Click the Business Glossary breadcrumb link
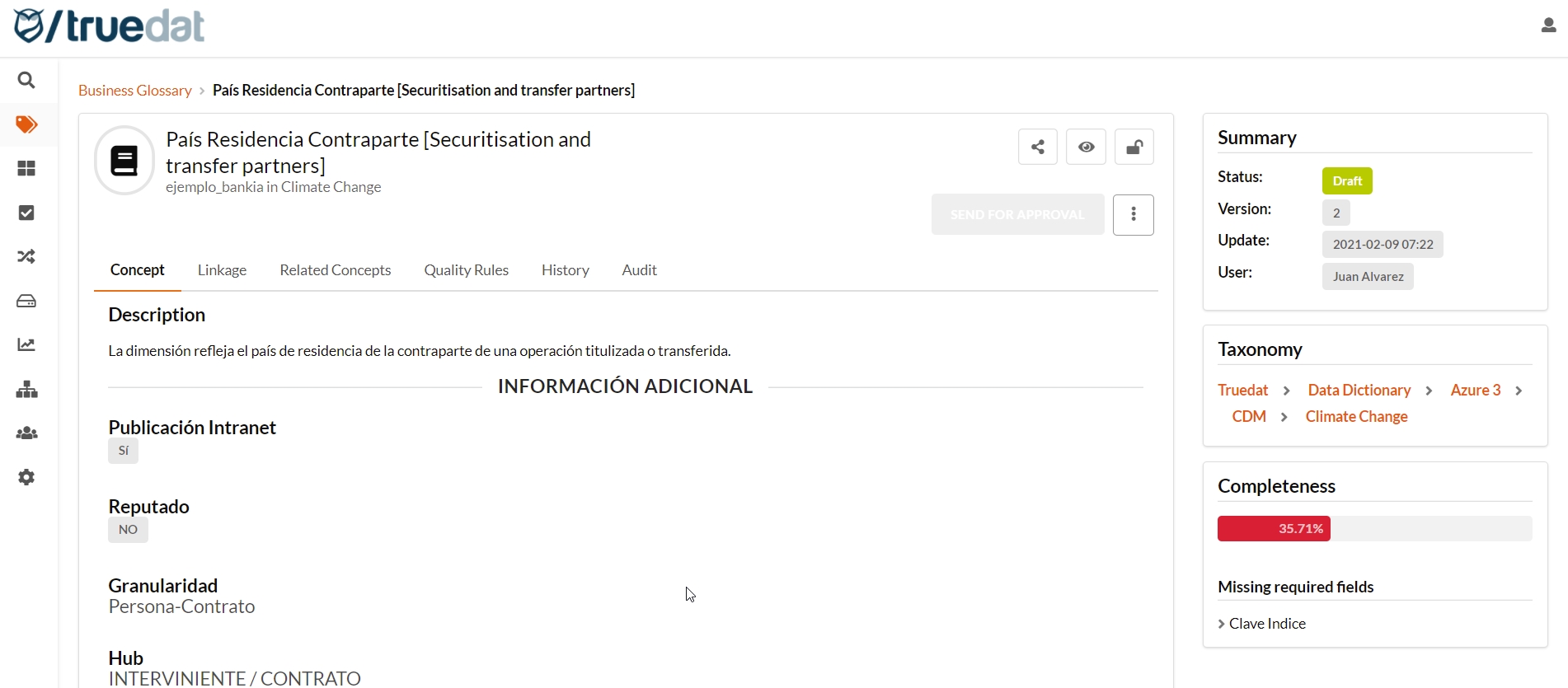 click(x=135, y=91)
